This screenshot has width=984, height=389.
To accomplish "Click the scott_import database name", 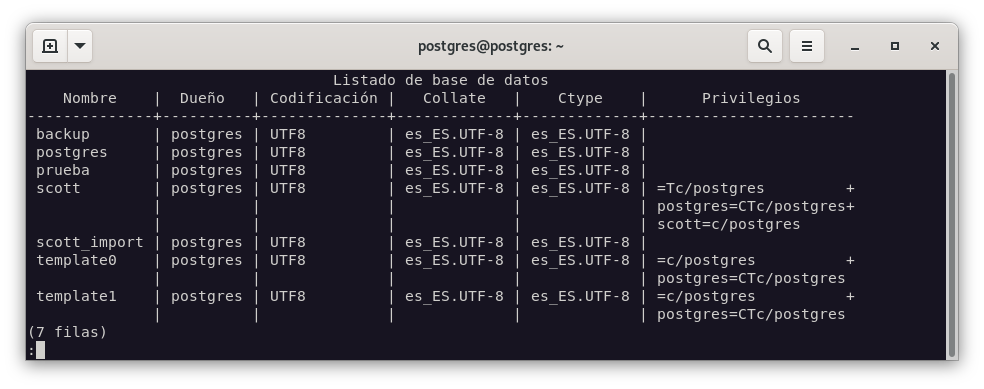I will 90,242.
